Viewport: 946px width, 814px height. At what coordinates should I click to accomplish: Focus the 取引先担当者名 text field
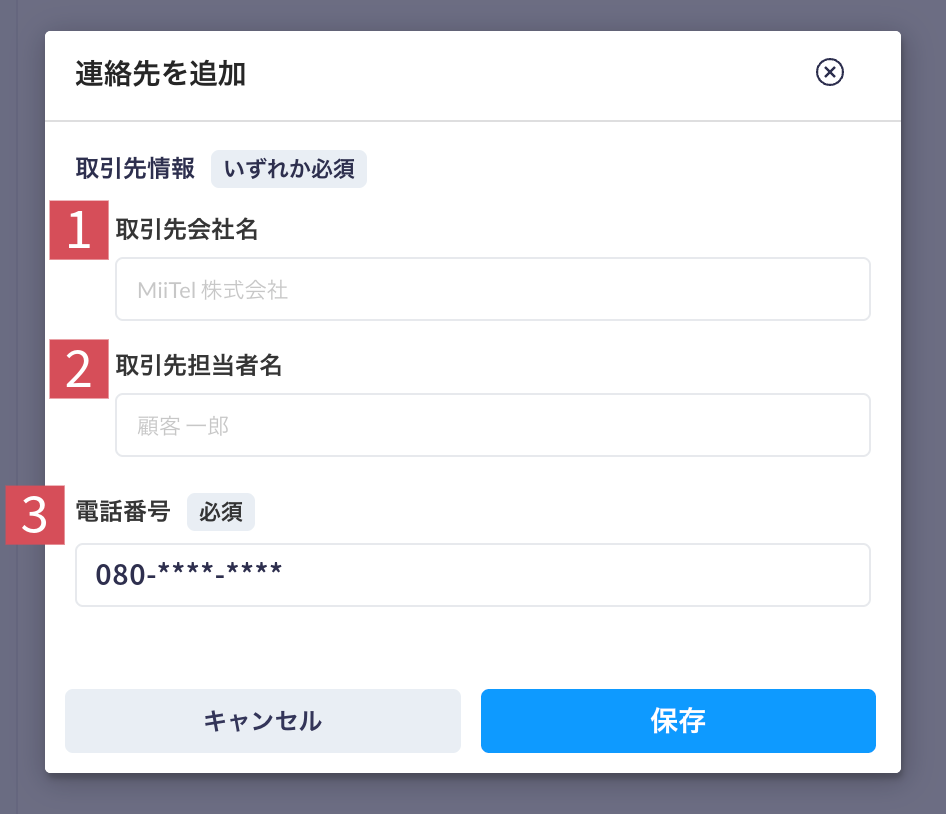tap(492, 425)
